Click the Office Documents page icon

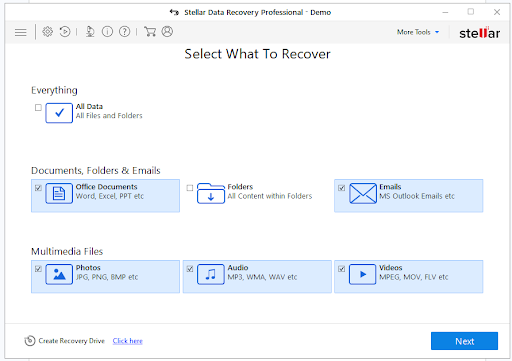(x=59, y=193)
